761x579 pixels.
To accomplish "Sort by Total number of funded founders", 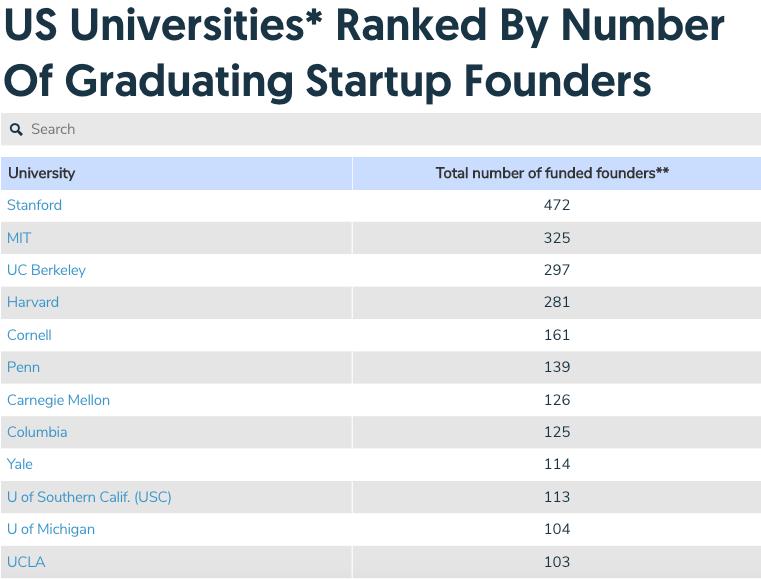I will (x=552, y=173).
